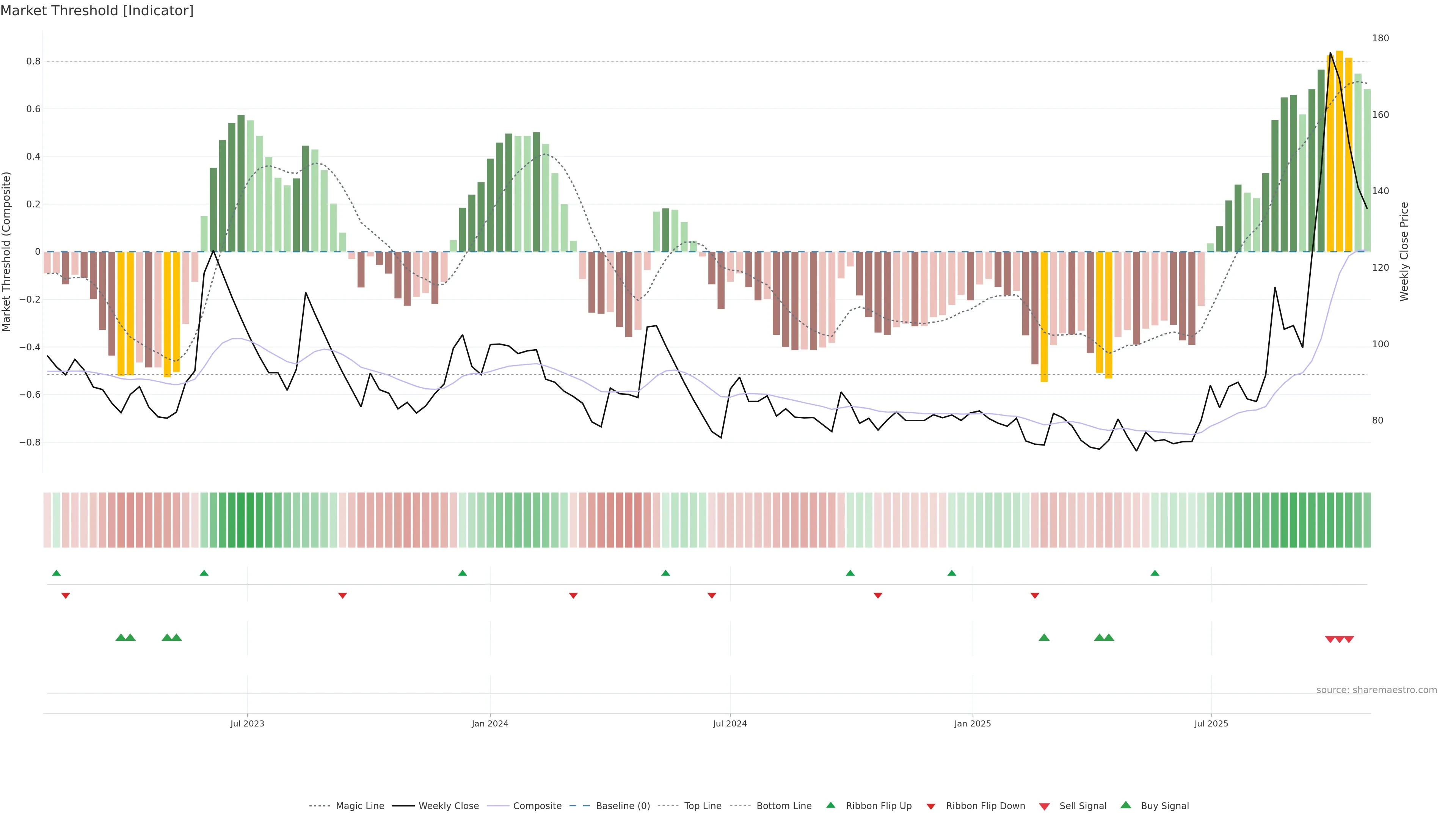Hide the Top Line legend series

point(703,806)
